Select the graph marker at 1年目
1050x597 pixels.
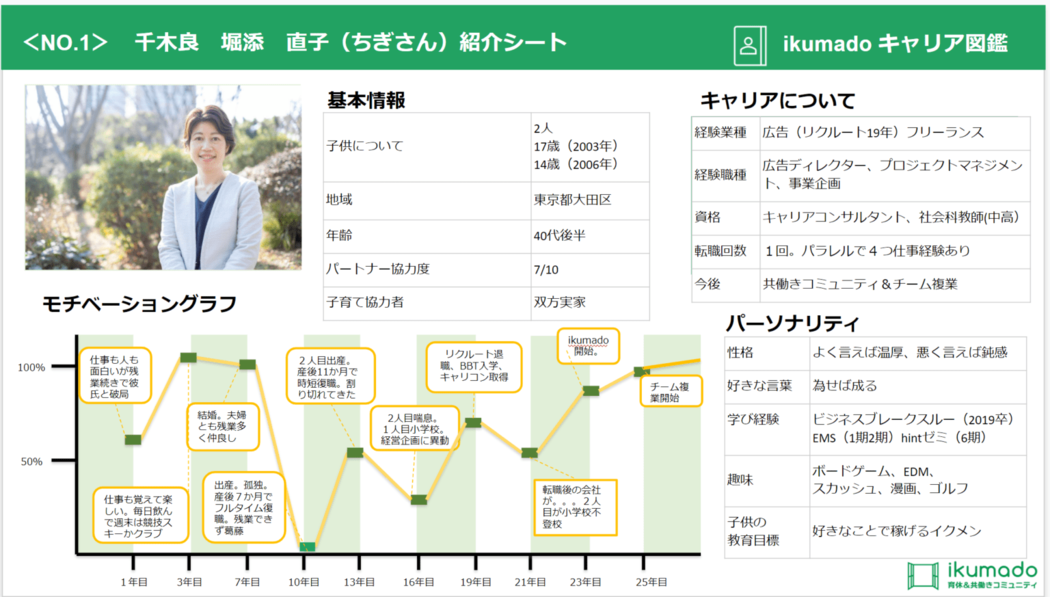(133, 439)
